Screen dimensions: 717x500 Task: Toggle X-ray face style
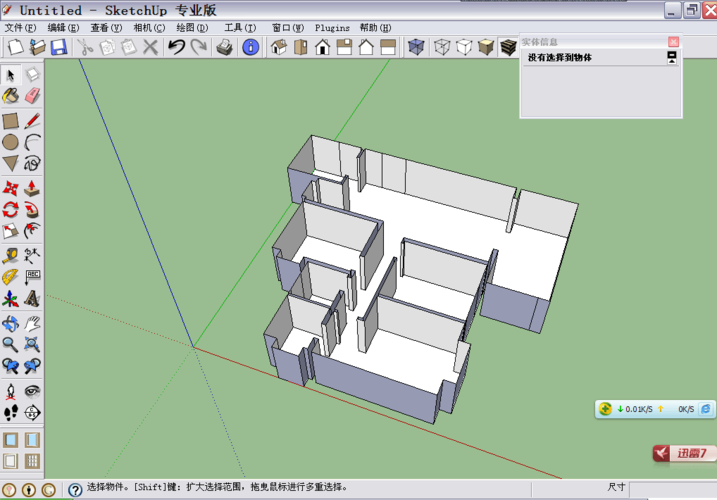click(x=416, y=47)
